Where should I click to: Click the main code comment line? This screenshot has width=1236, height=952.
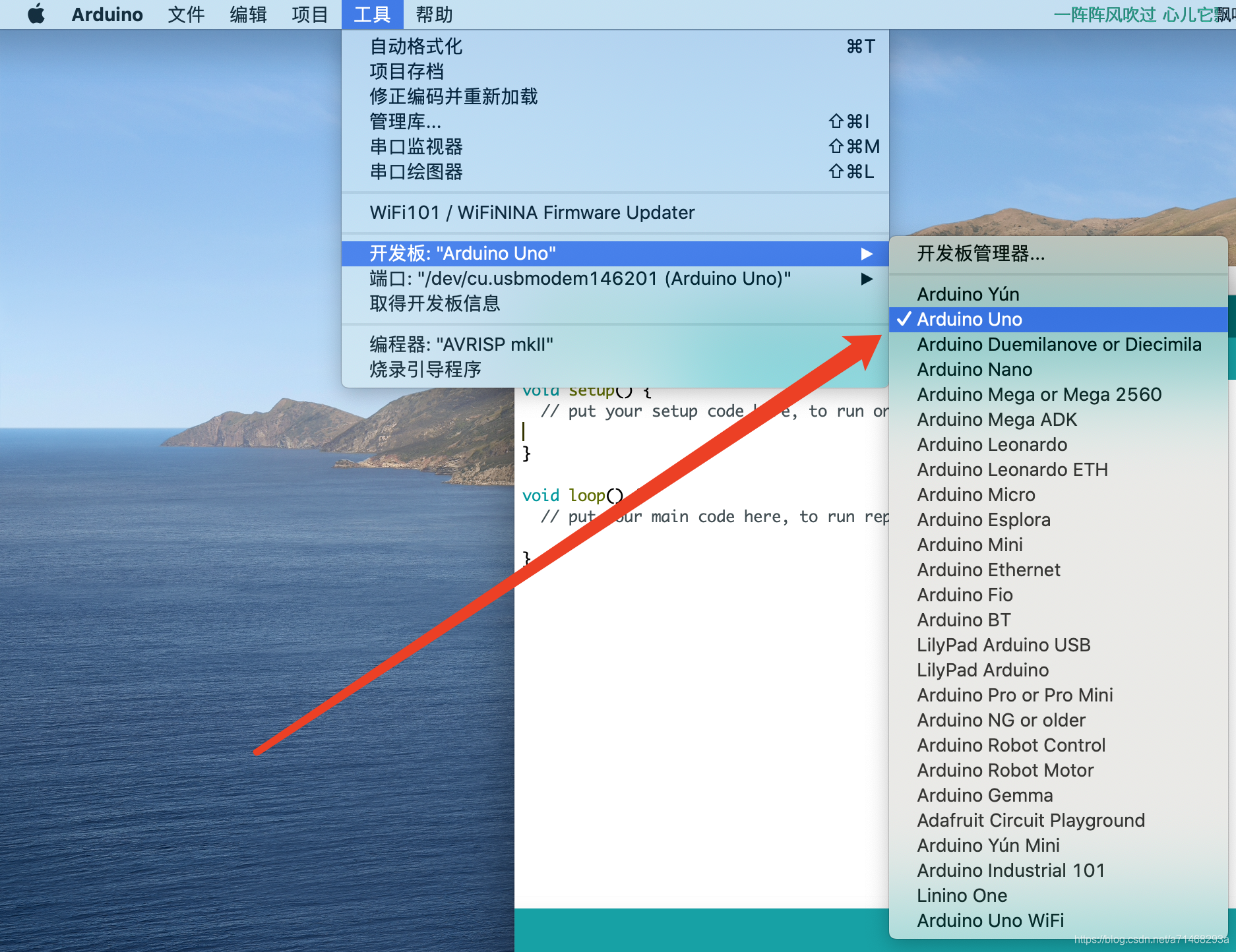pos(714,517)
